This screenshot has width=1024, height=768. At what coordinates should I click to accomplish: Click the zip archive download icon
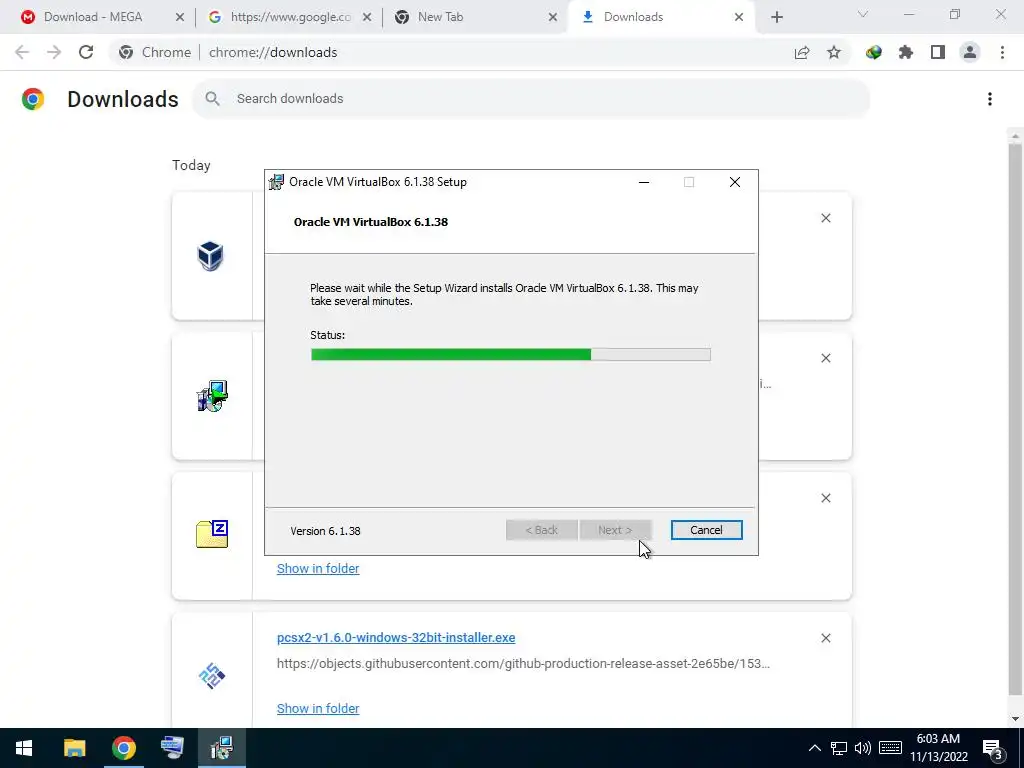[x=212, y=534]
